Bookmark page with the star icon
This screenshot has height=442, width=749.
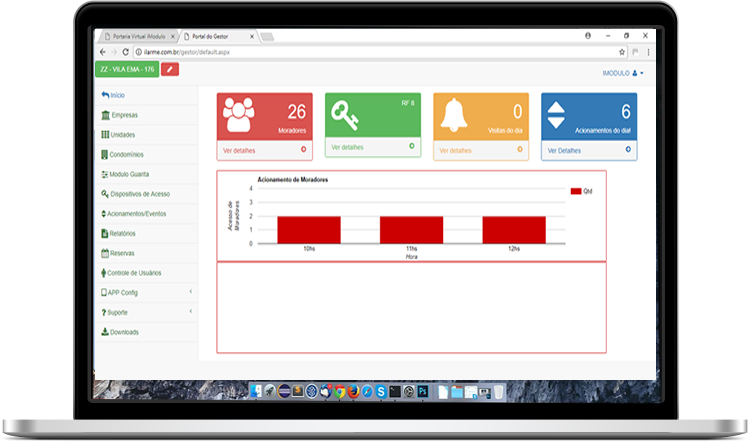point(622,51)
